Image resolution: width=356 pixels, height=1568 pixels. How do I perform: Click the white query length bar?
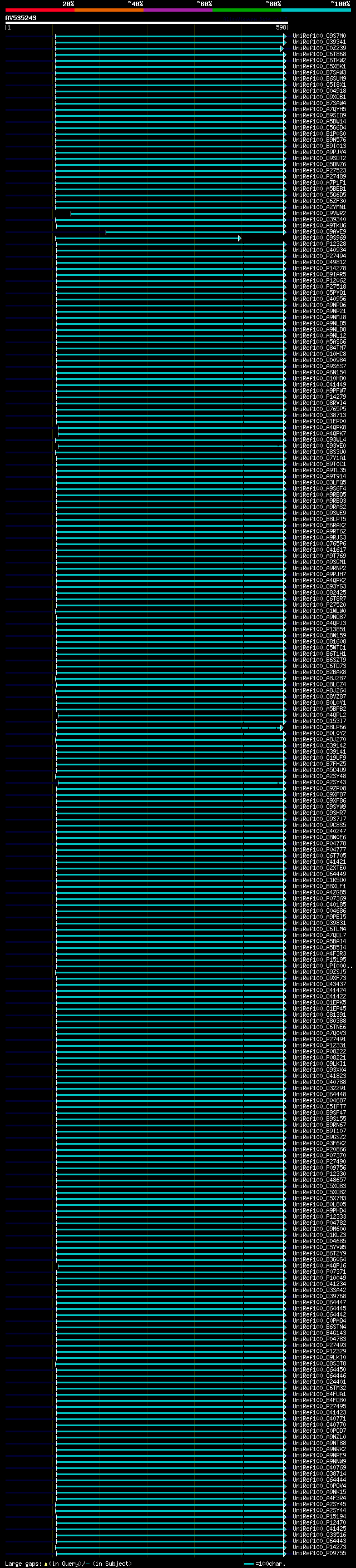(147, 23)
